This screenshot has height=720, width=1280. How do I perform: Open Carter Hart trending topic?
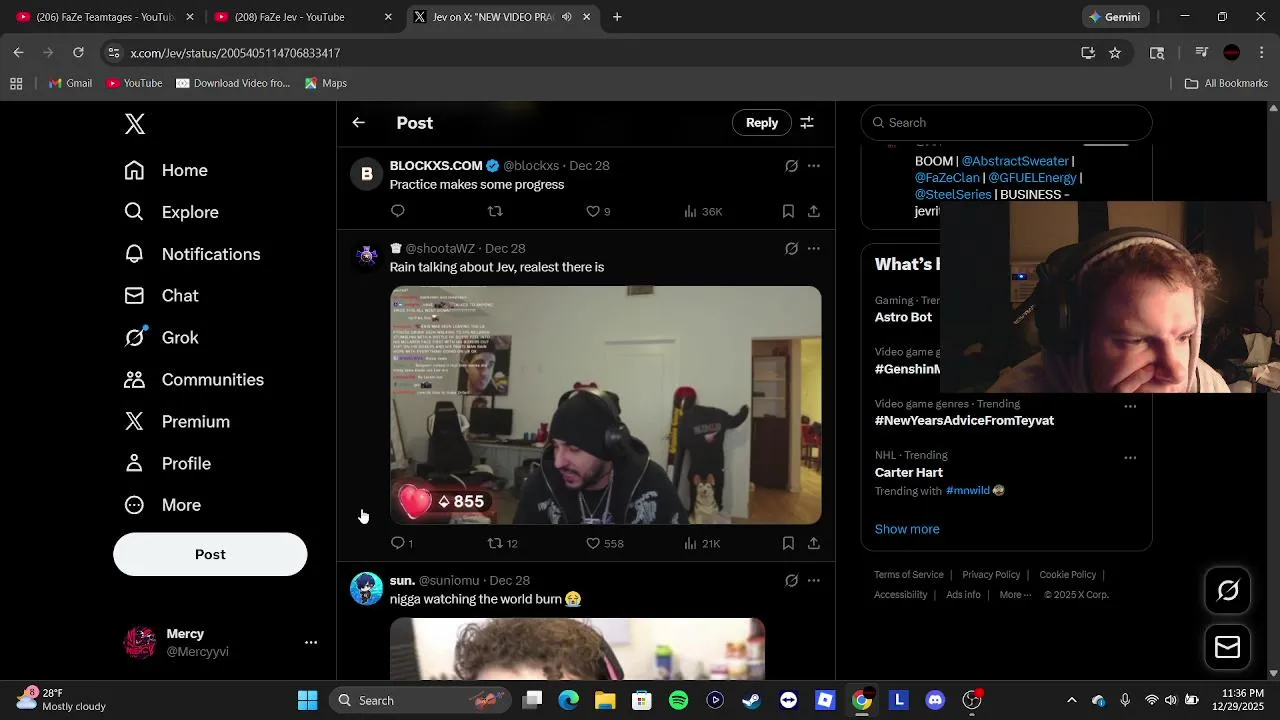(x=909, y=472)
